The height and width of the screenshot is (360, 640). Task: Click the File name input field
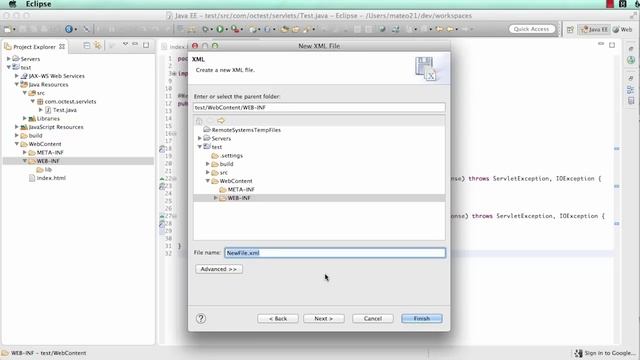(x=335, y=253)
